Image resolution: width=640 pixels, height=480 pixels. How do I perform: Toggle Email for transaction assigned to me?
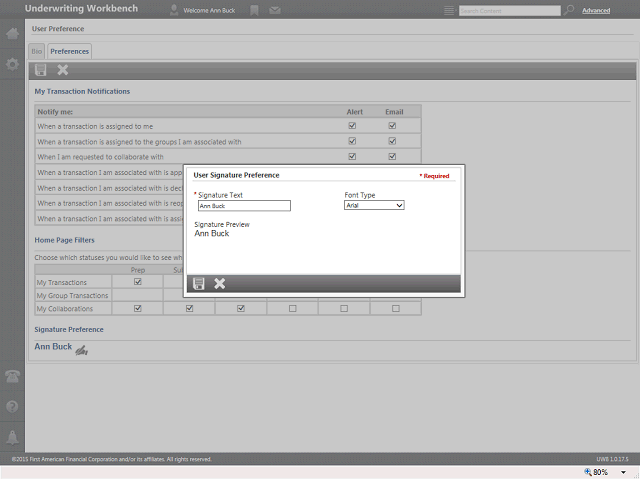[392, 126]
